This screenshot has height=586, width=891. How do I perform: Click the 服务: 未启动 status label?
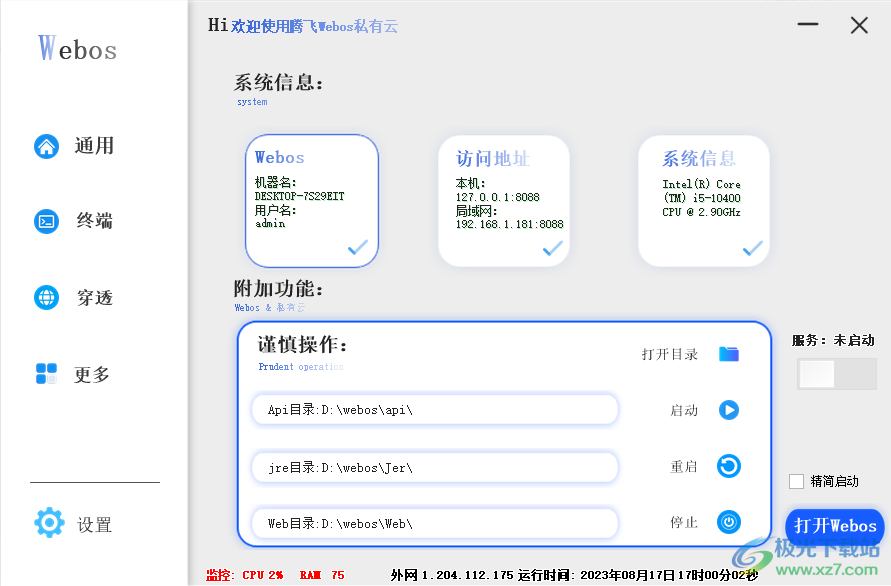(x=833, y=340)
